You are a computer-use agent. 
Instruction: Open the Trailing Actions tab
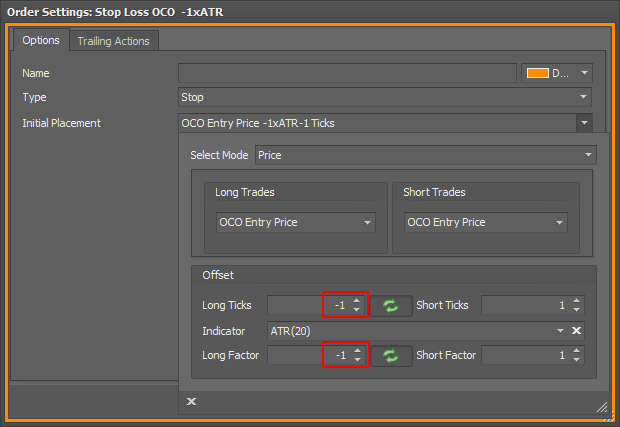(113, 41)
